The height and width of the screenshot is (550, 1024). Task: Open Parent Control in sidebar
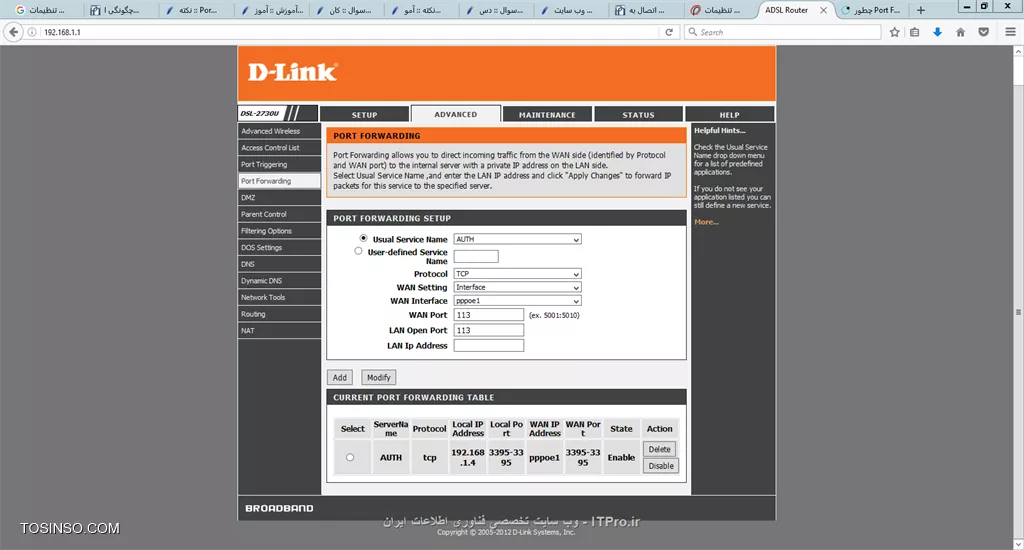tap(279, 214)
